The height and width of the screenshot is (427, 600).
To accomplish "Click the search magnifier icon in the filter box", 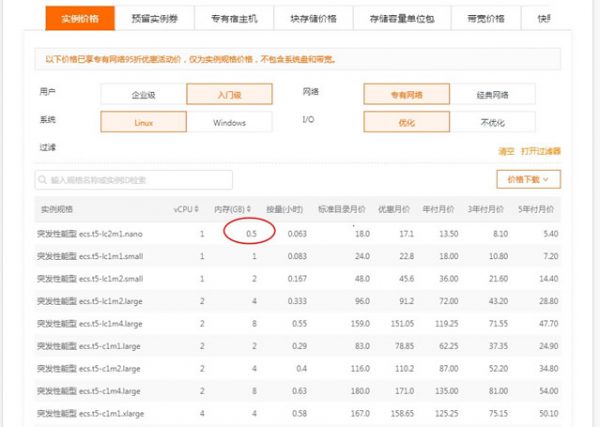I will pos(43,180).
